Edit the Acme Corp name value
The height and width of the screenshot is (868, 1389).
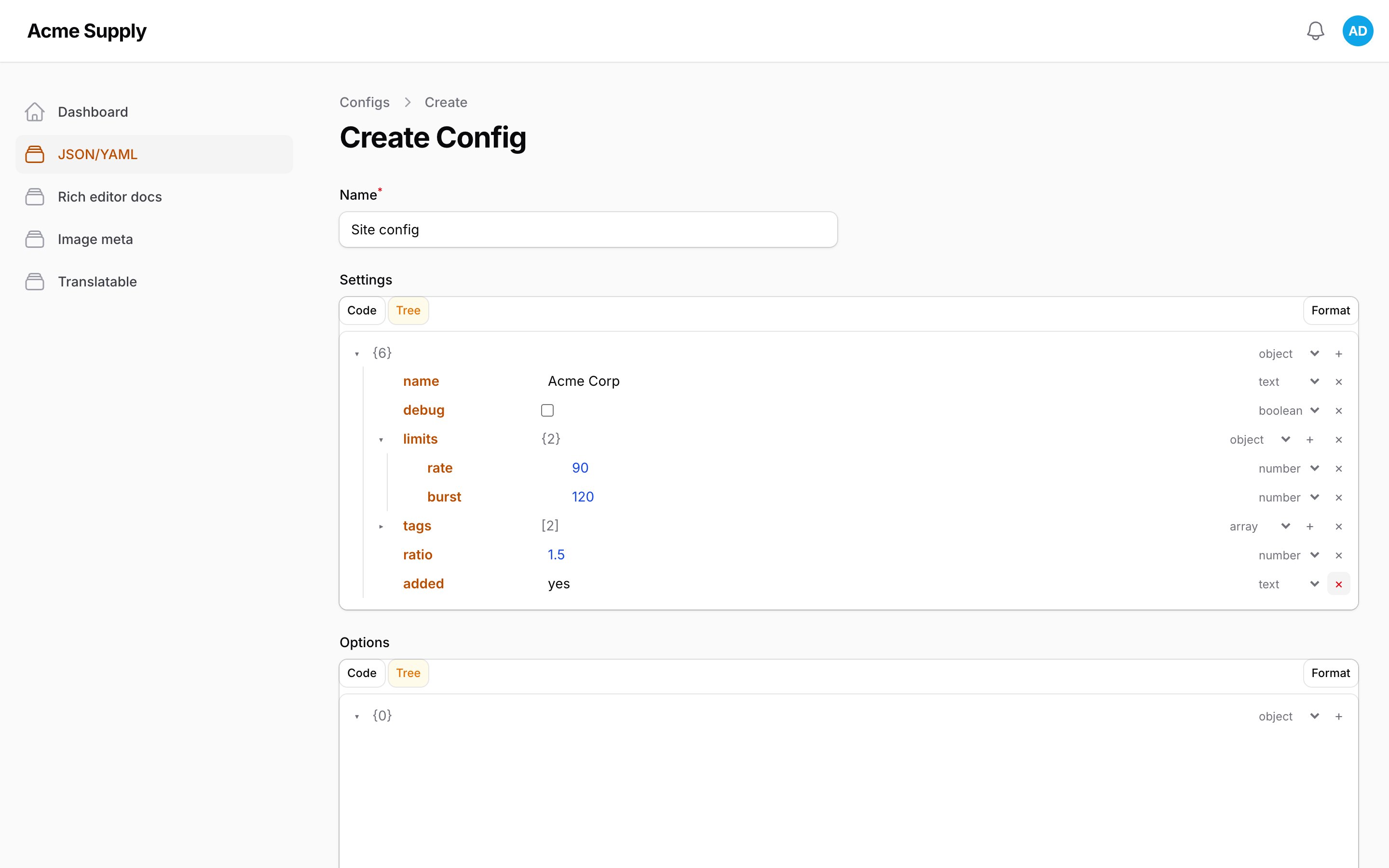(584, 381)
